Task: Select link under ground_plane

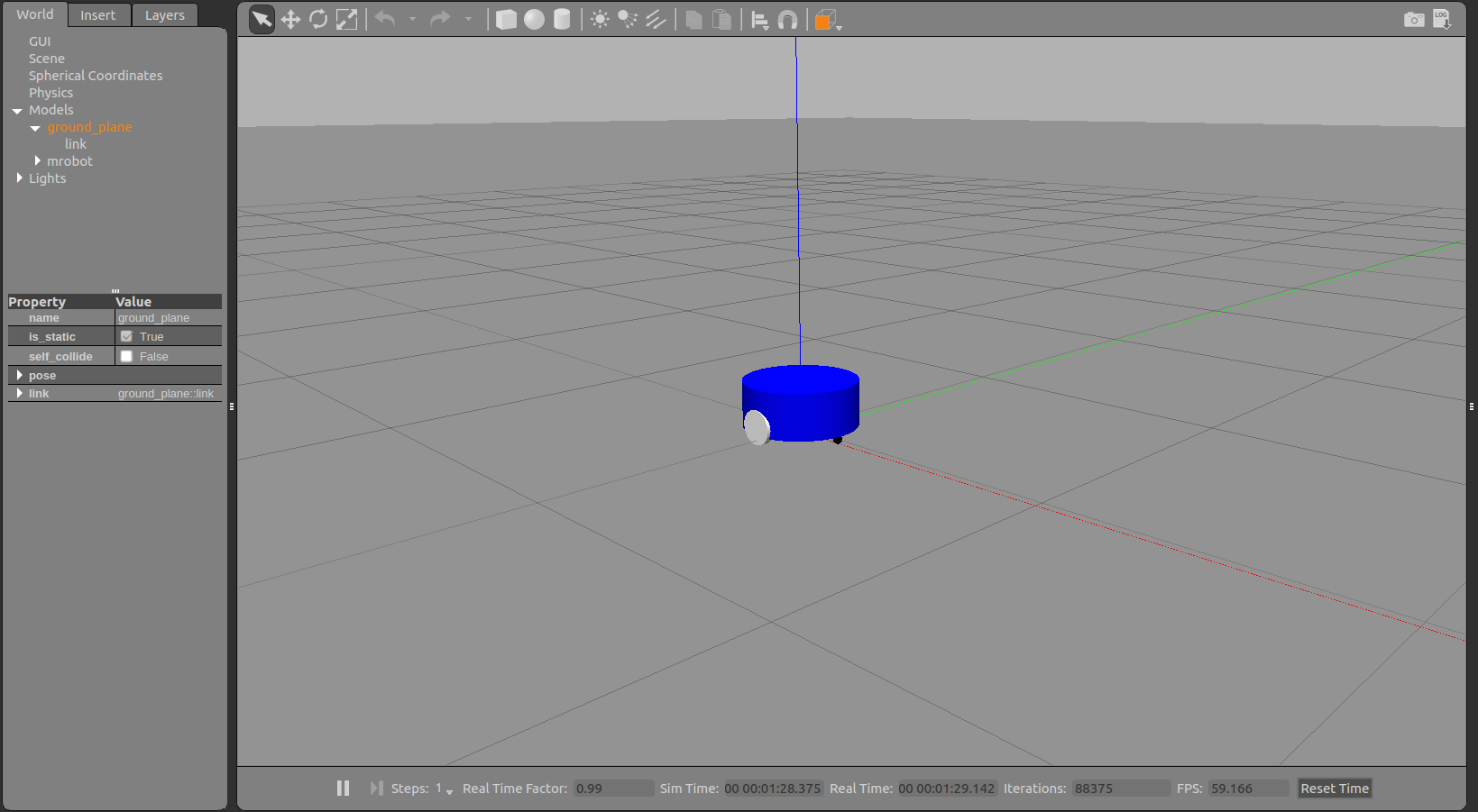Action: [76, 144]
